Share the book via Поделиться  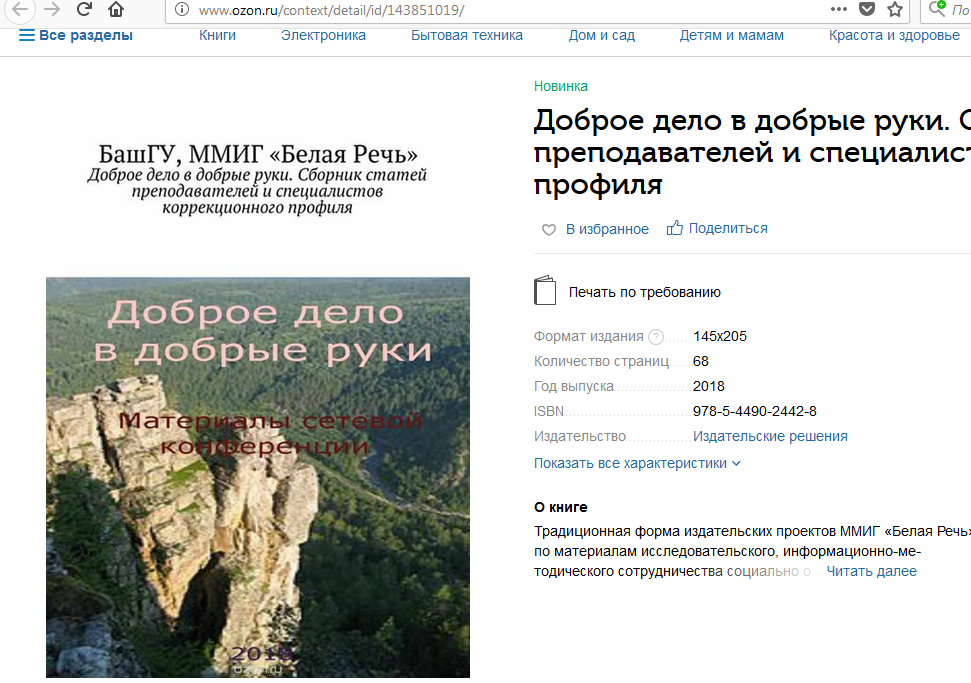pyautogui.click(x=717, y=229)
